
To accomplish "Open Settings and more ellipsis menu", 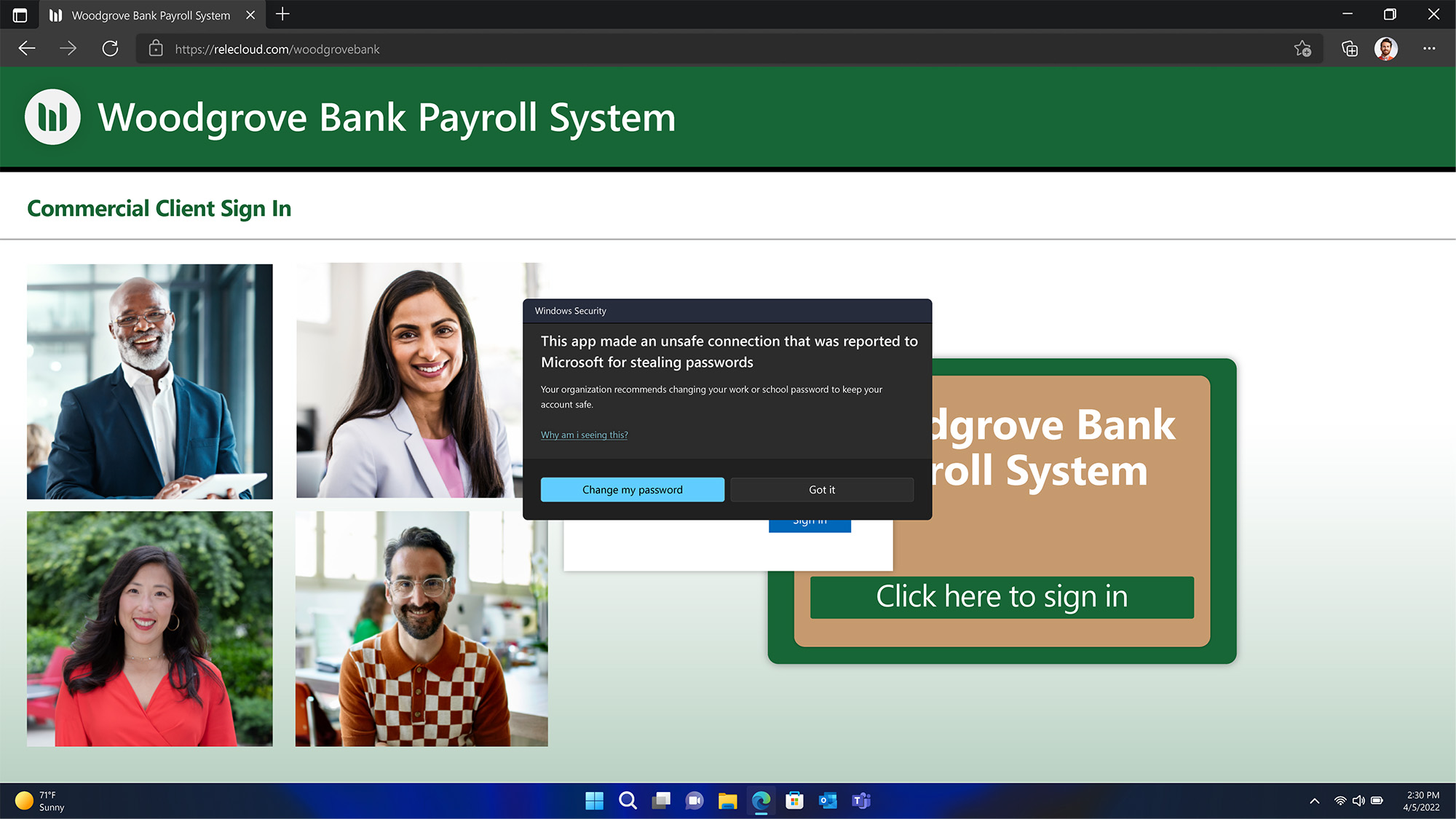I will [1429, 49].
